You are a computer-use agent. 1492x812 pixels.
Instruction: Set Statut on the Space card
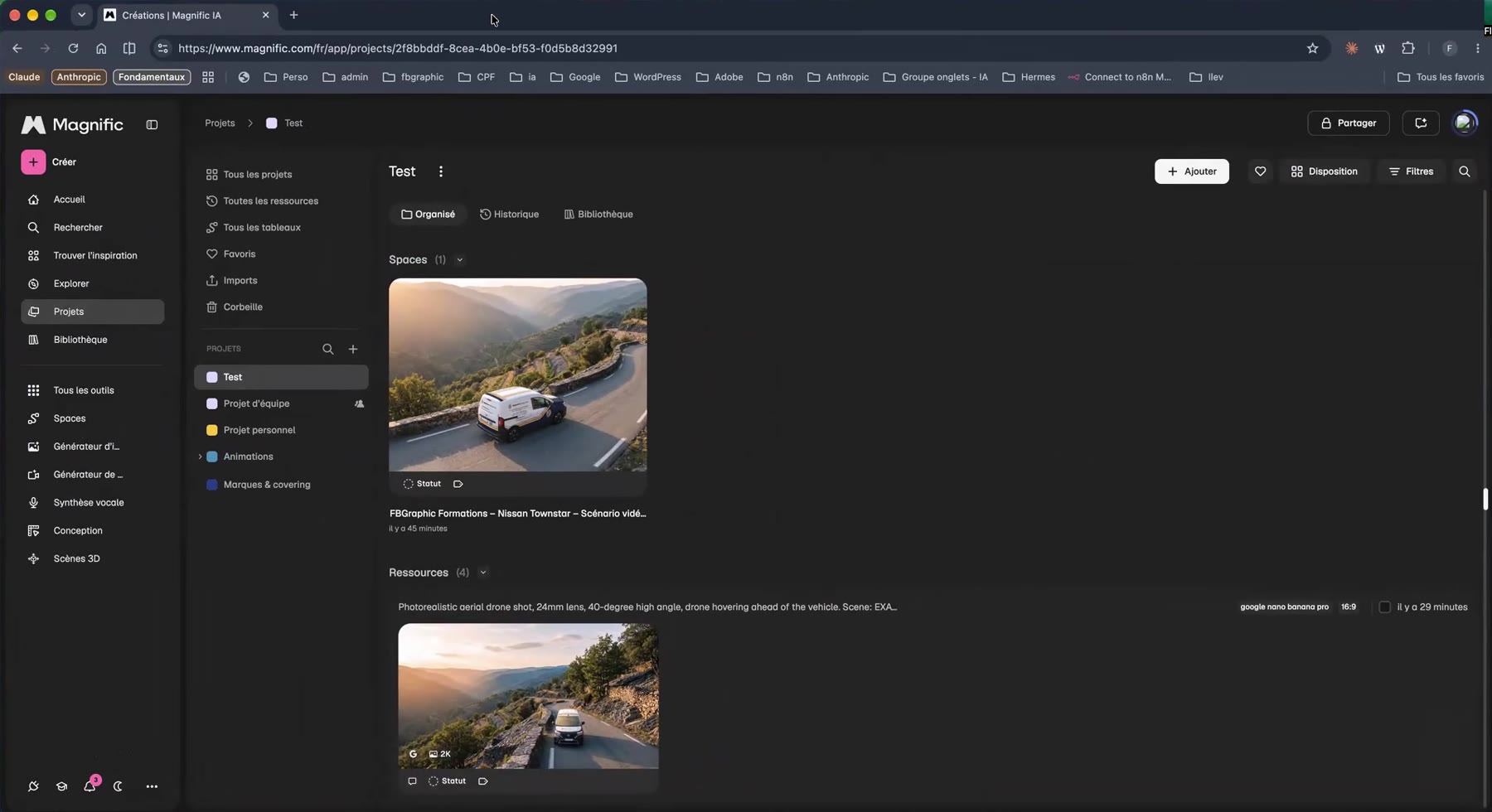[423, 484]
